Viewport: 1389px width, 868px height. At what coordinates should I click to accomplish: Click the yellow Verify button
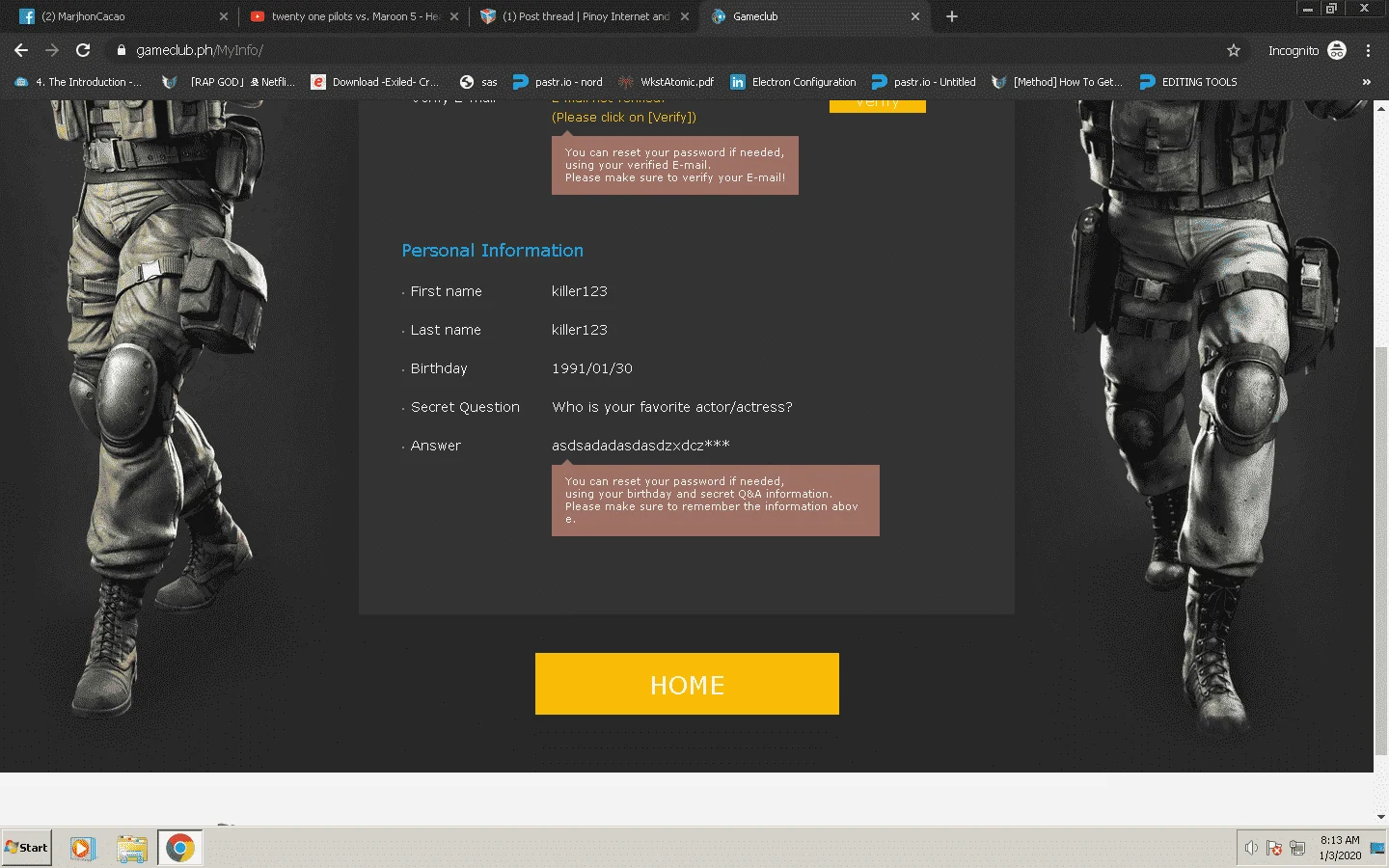pyautogui.click(x=878, y=105)
